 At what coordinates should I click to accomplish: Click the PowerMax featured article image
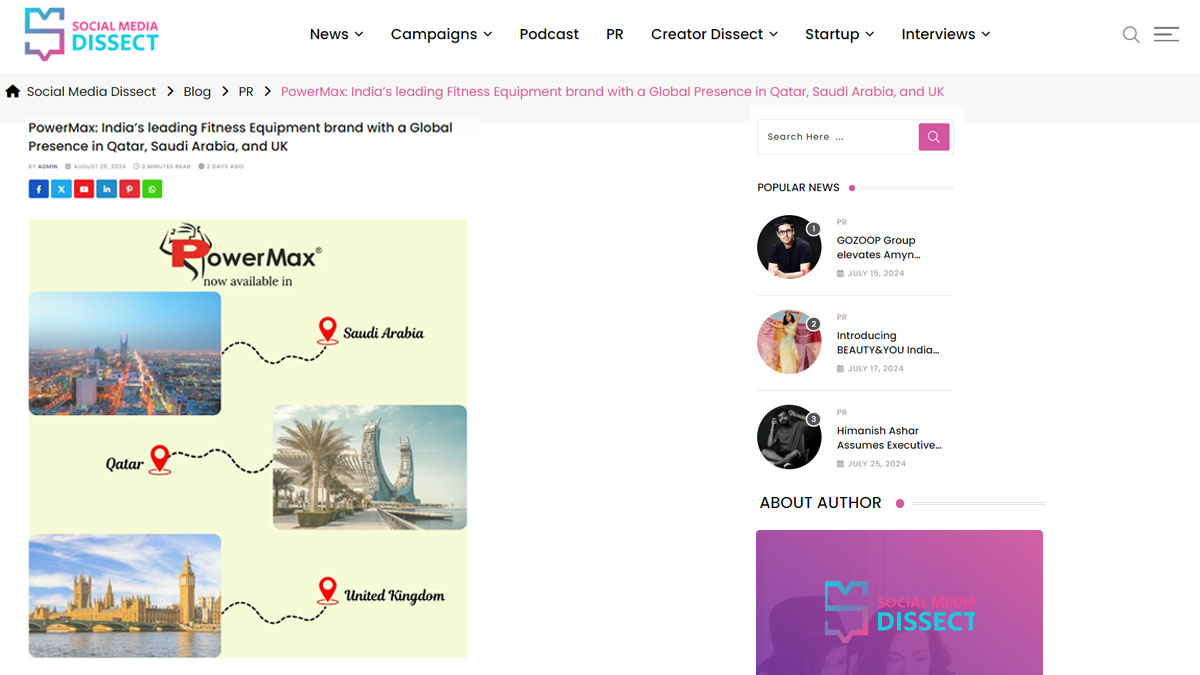click(248, 438)
